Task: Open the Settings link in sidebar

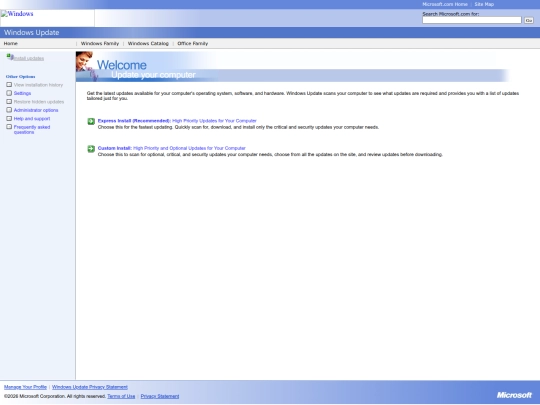Action: click(x=22, y=93)
